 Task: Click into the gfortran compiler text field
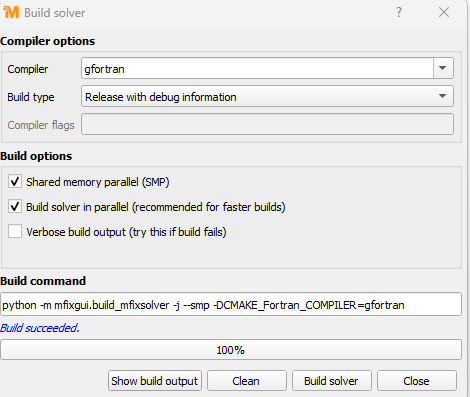(x=257, y=68)
